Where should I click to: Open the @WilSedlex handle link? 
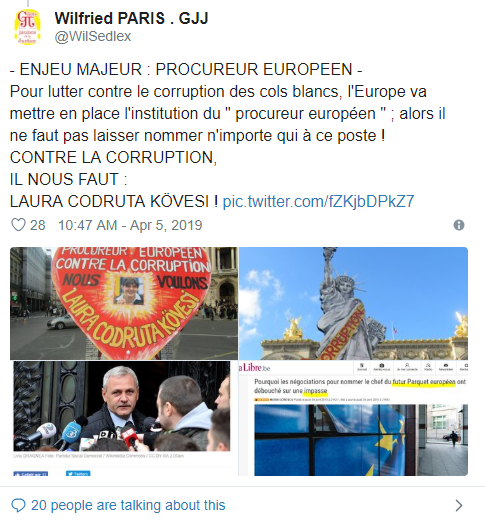pos(93,36)
